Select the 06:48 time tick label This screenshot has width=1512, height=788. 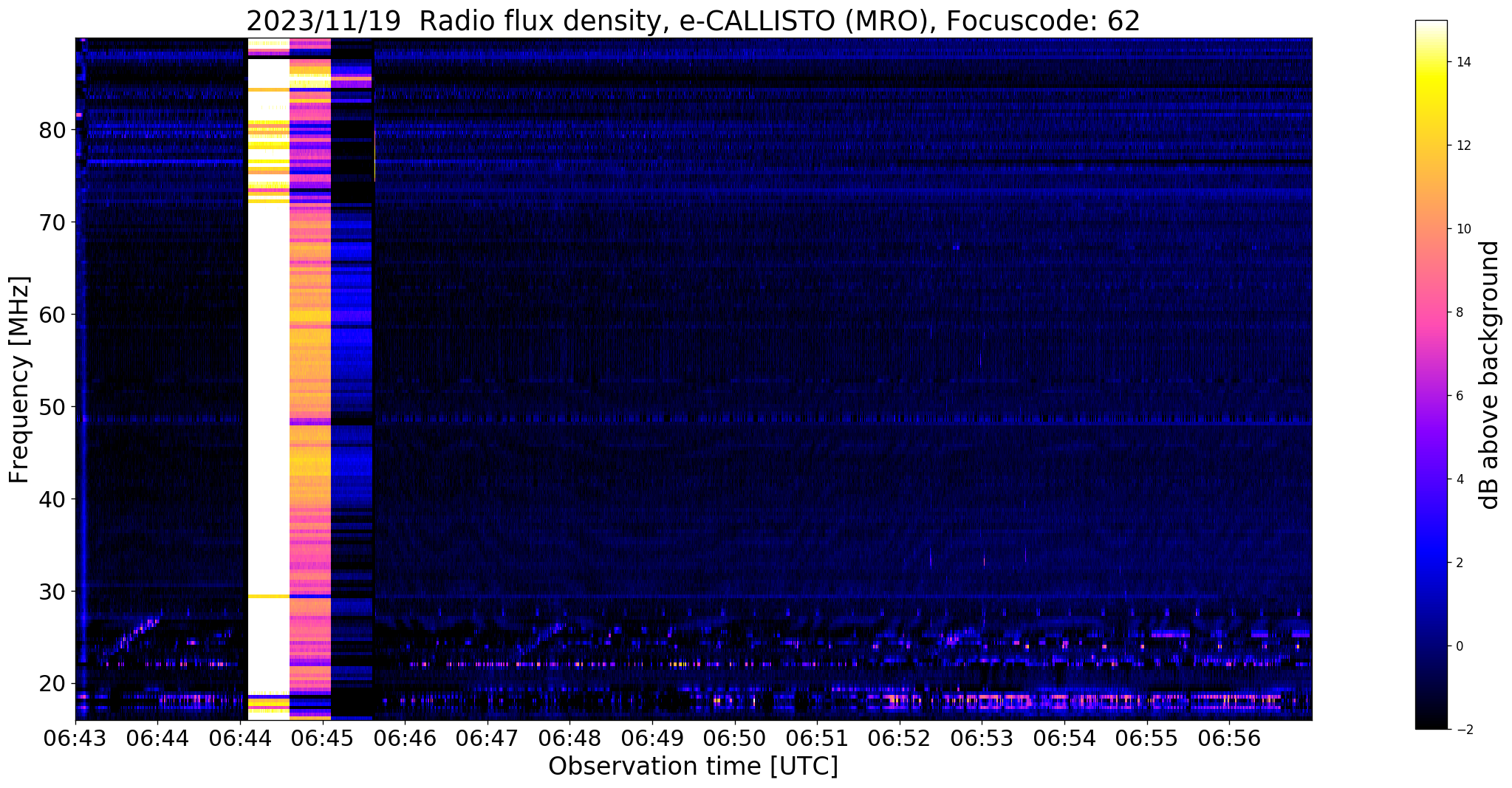click(x=569, y=737)
